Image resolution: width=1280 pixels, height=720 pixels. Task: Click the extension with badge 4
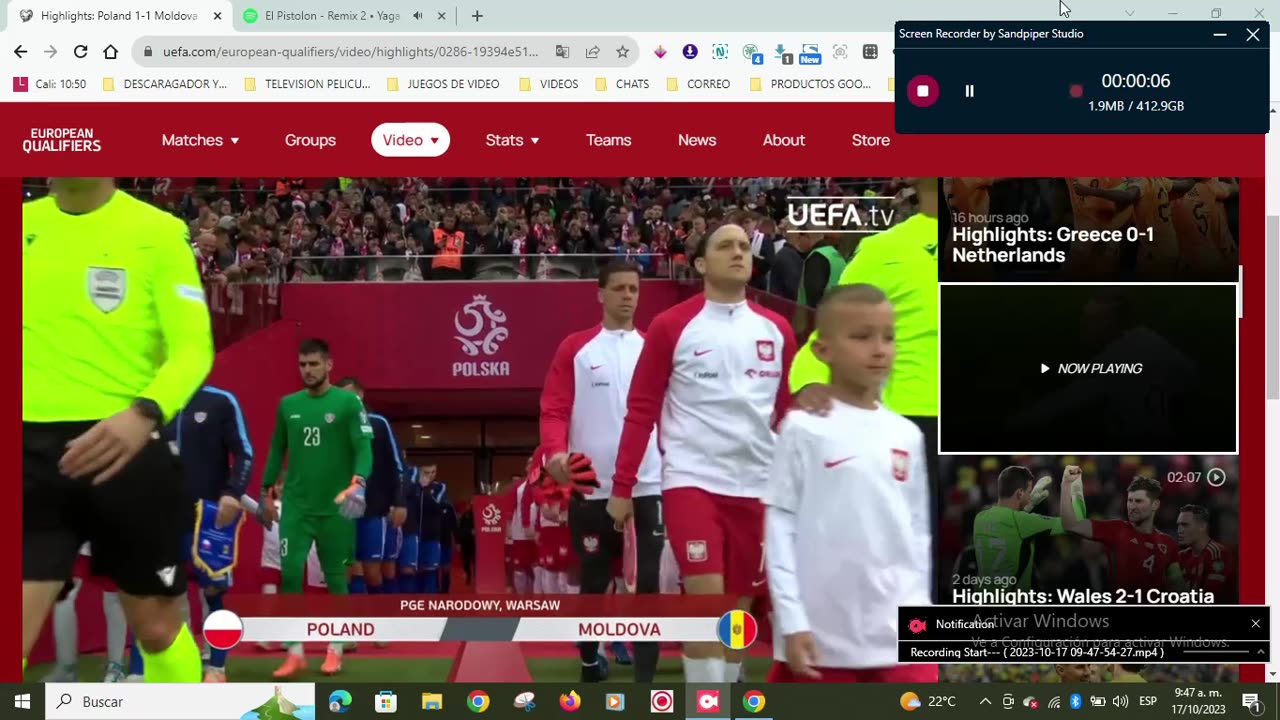click(752, 53)
